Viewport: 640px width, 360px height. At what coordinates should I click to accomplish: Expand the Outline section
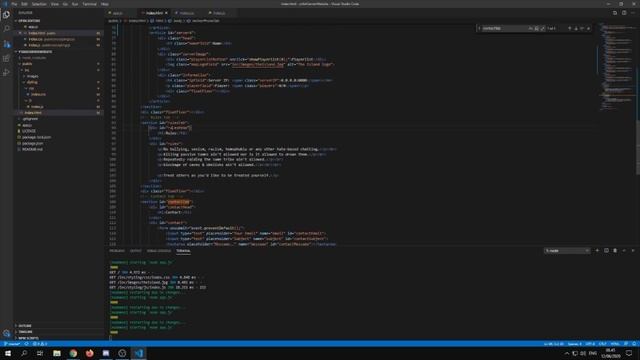24,326
